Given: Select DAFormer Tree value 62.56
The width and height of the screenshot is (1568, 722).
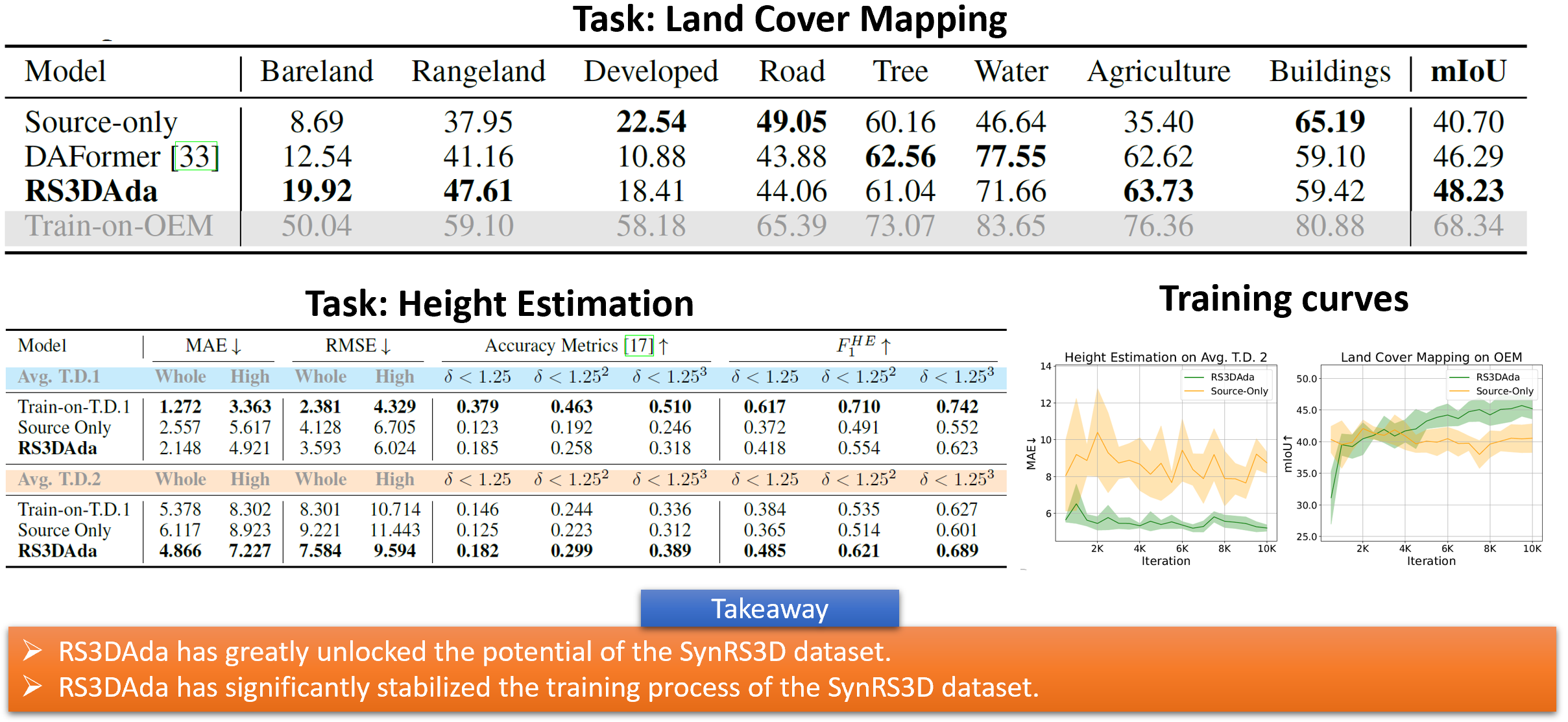Looking at the screenshot, I should (x=900, y=156).
